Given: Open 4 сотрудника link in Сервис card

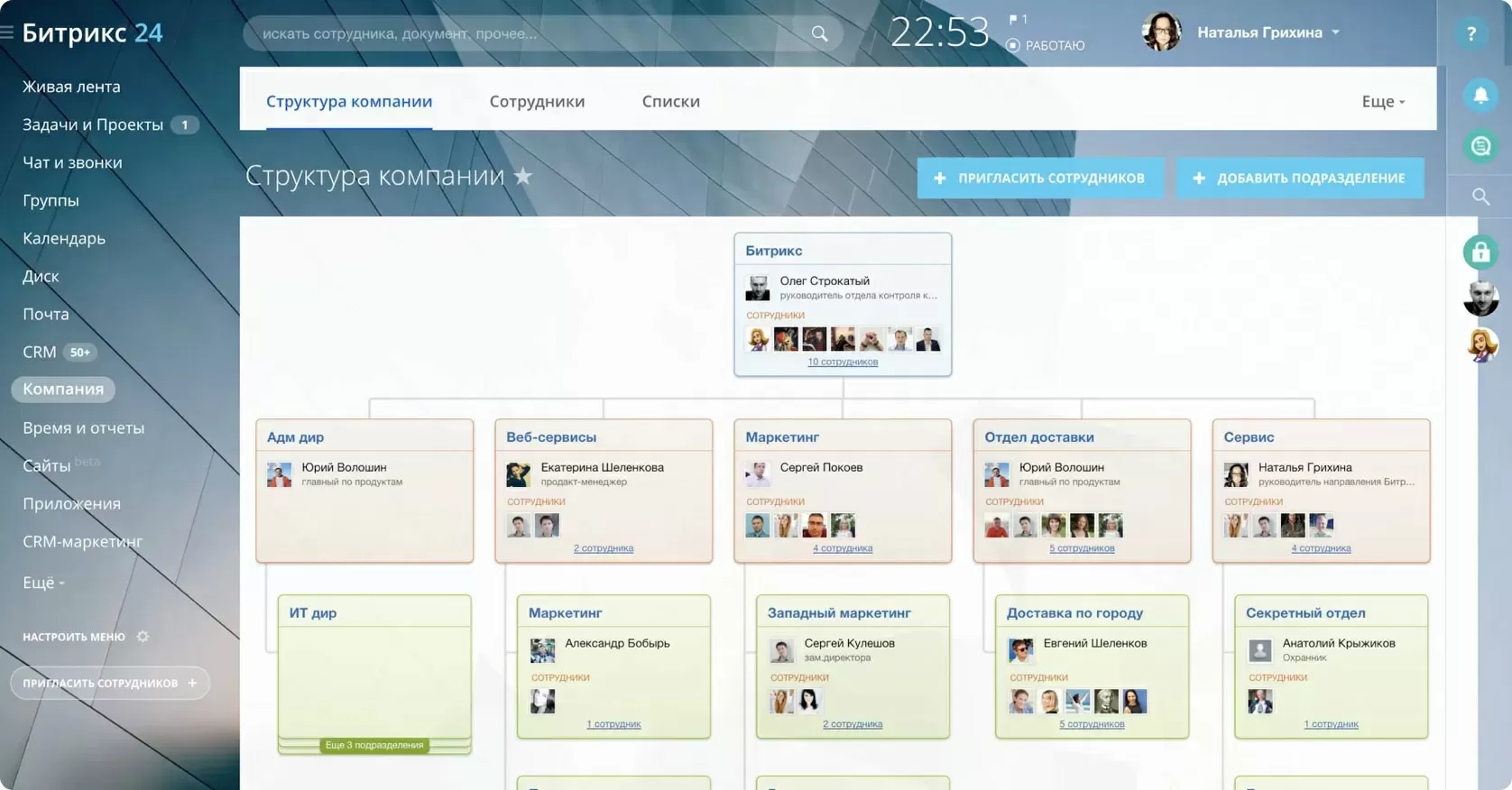Looking at the screenshot, I should click(1321, 548).
